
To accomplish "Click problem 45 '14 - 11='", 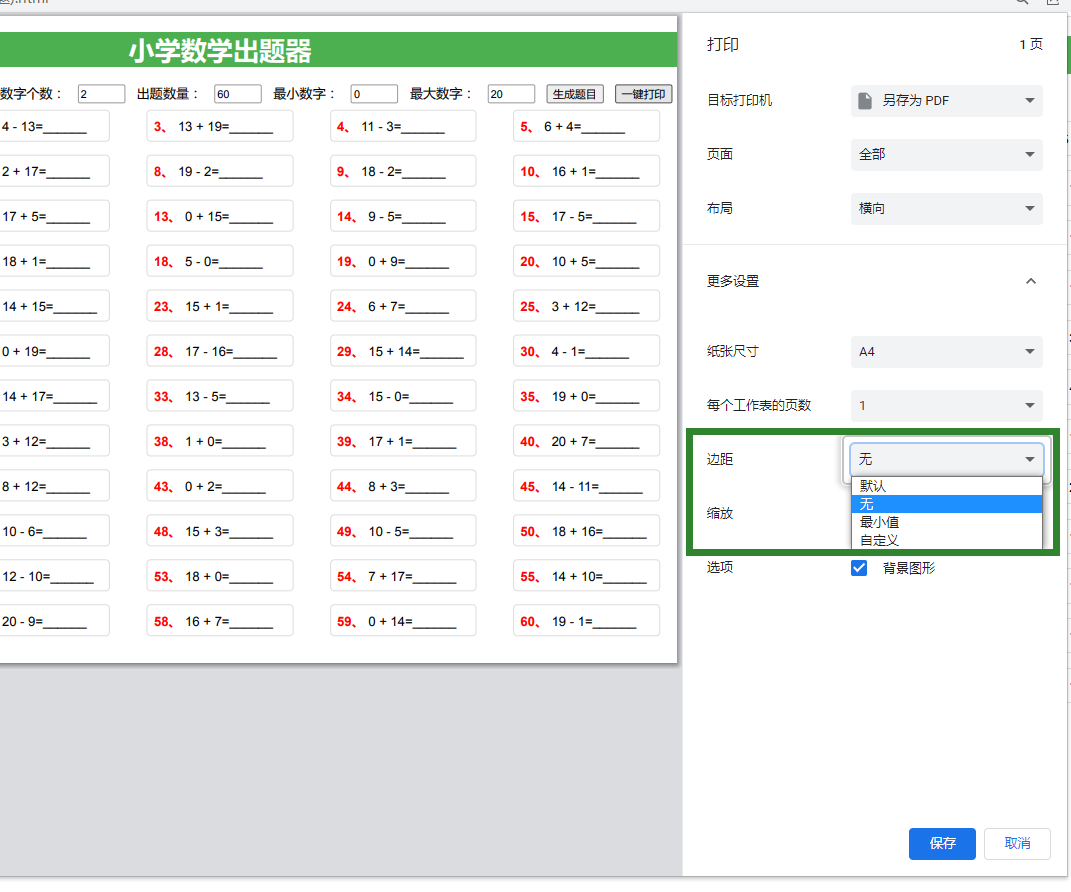I will point(586,486).
